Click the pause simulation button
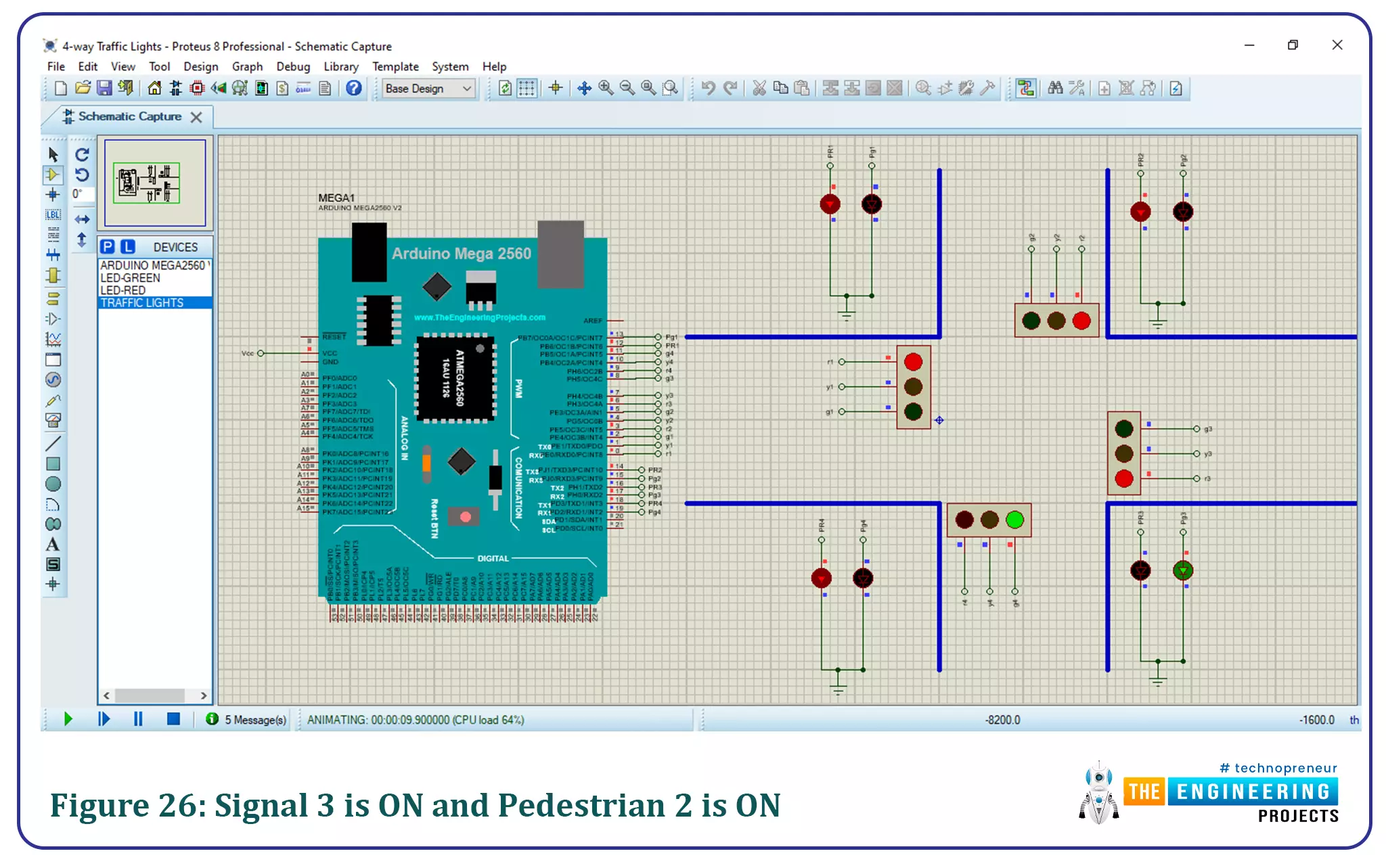The width and height of the screenshot is (1386, 868). click(x=139, y=719)
